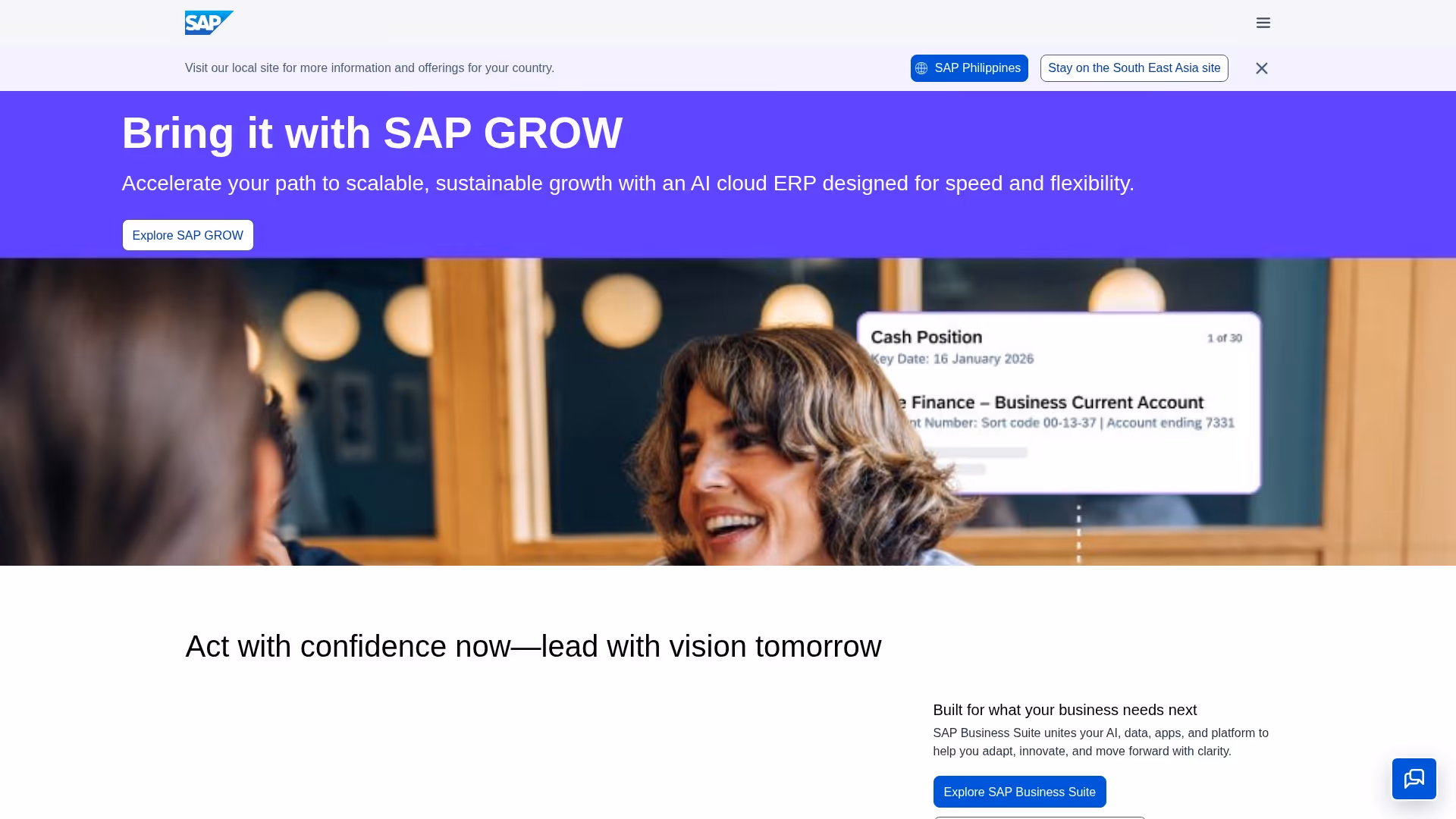The image size is (1456, 819).
Task: Click Built for what your business needs next heading
Action: coord(1065,710)
